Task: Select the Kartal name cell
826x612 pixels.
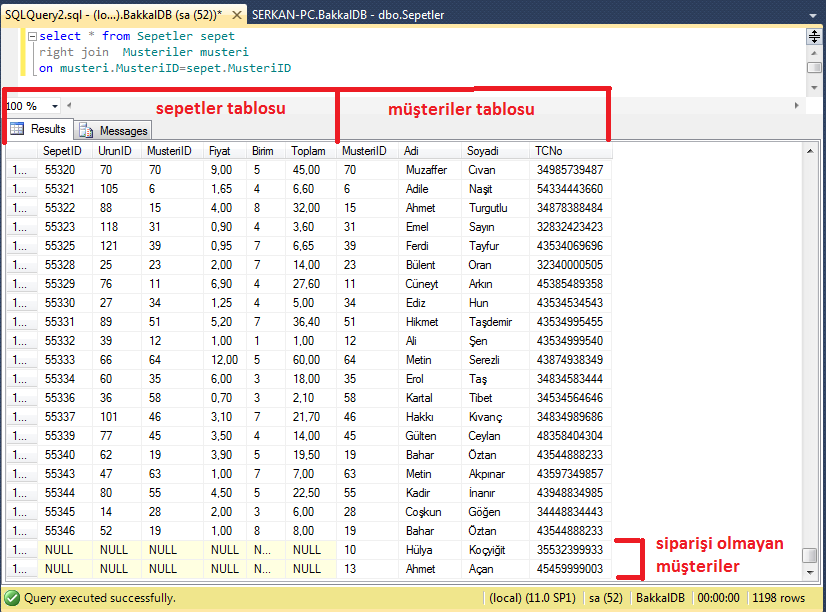Action: pos(430,398)
